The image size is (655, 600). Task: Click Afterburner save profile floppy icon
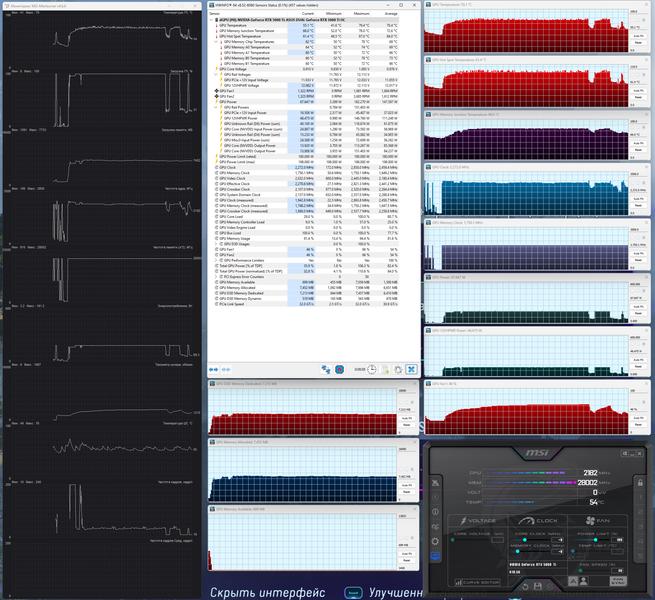(538, 586)
